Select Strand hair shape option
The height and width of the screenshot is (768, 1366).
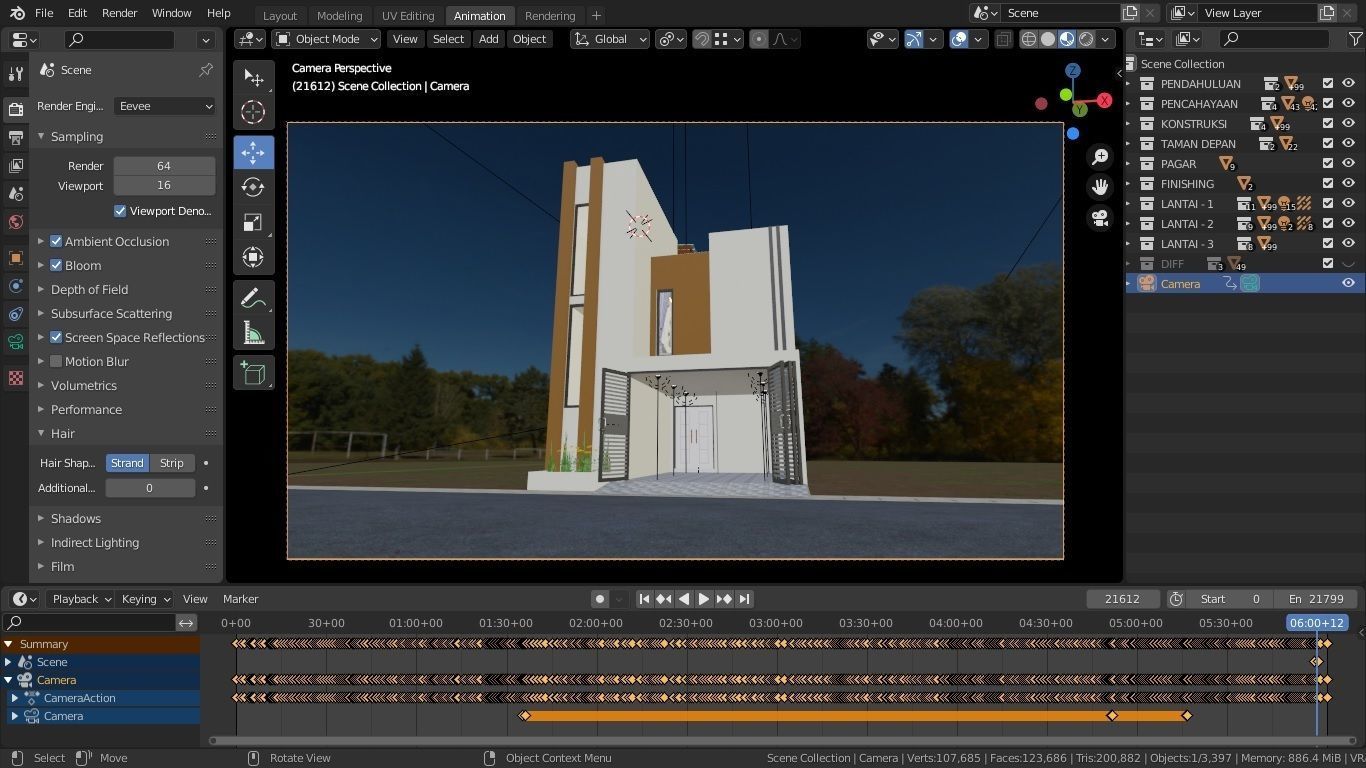point(127,463)
